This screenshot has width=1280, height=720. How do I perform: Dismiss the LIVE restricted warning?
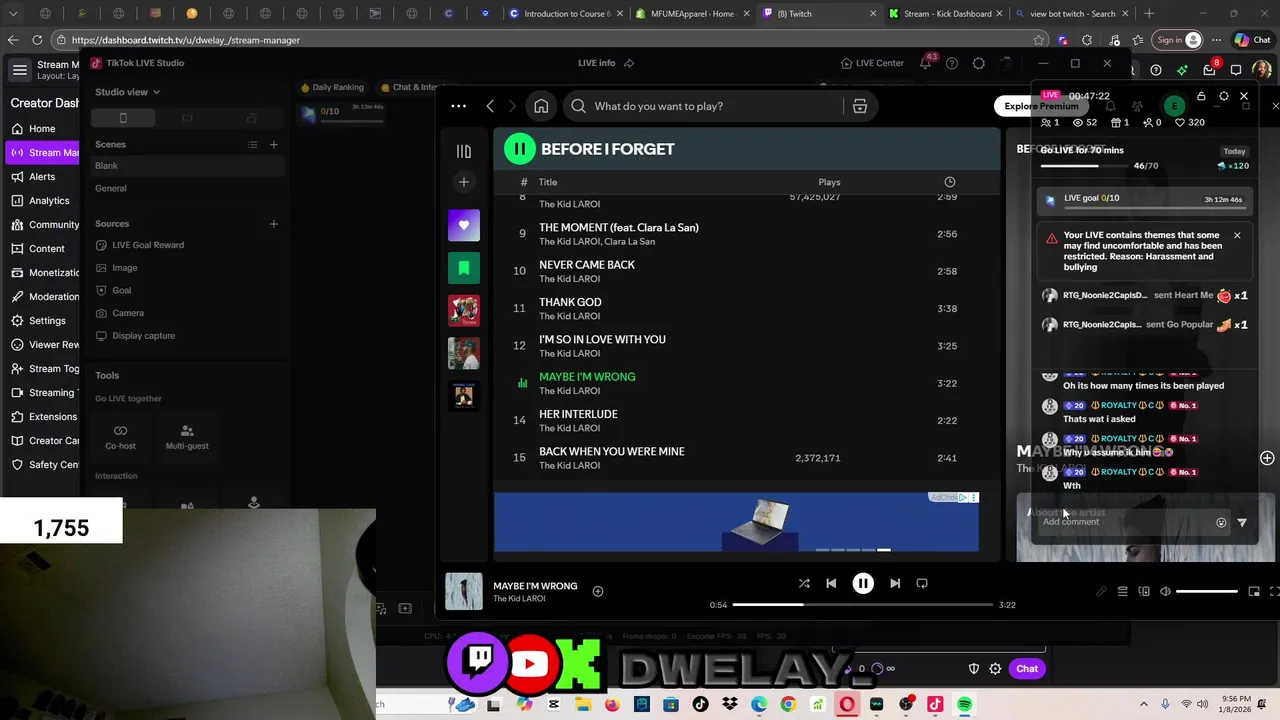(1237, 236)
